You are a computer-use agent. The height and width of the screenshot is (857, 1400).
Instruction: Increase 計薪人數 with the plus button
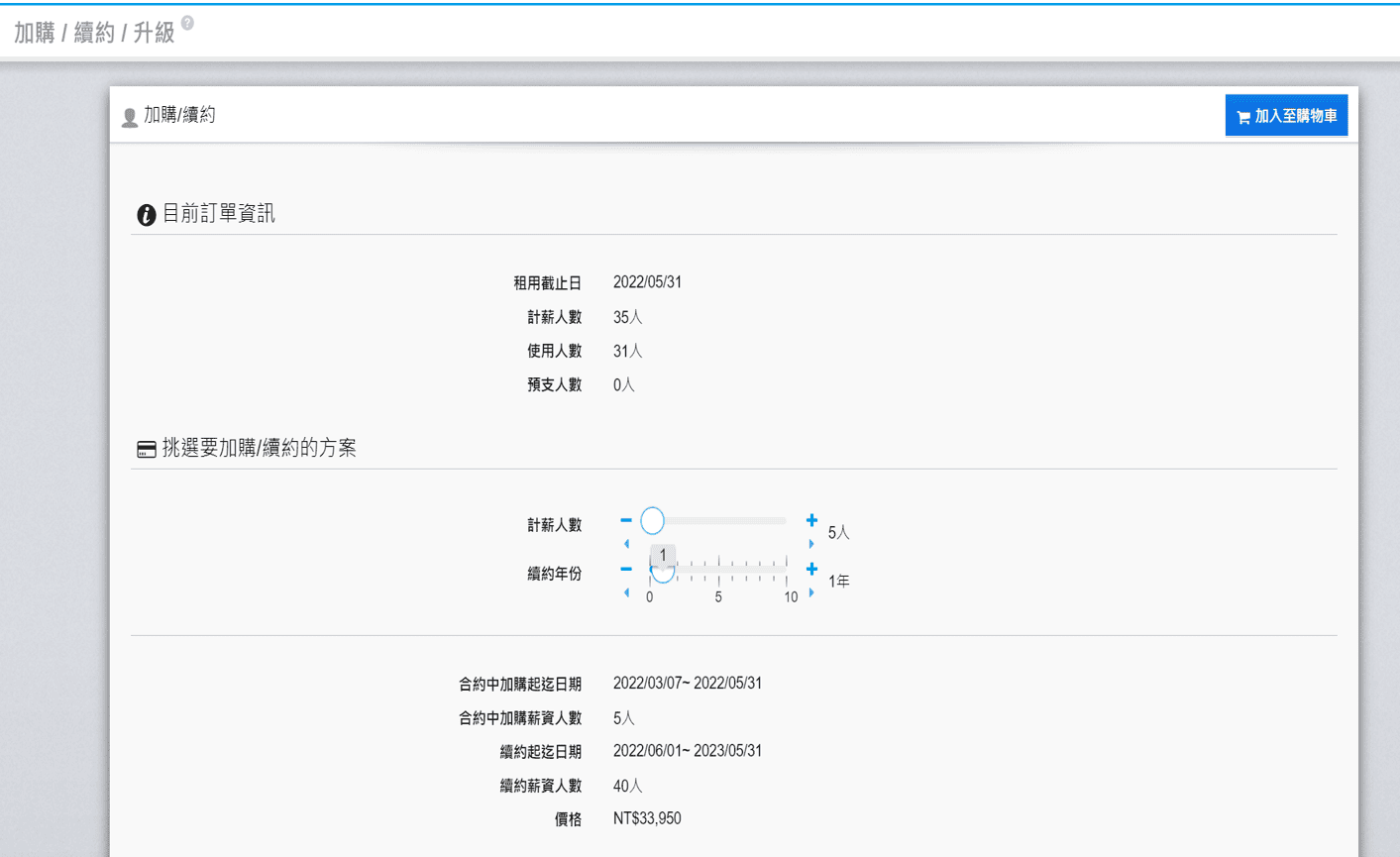pos(811,520)
